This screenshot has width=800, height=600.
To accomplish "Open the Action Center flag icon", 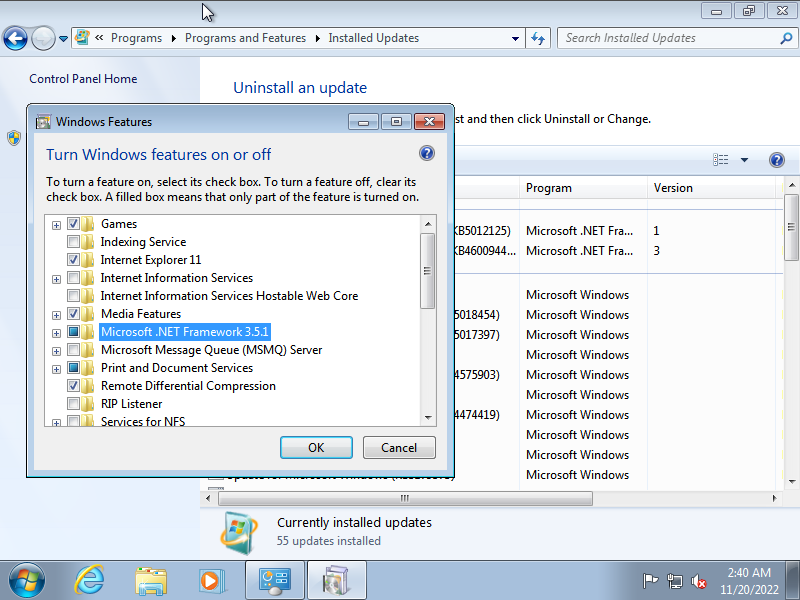I will (650, 581).
